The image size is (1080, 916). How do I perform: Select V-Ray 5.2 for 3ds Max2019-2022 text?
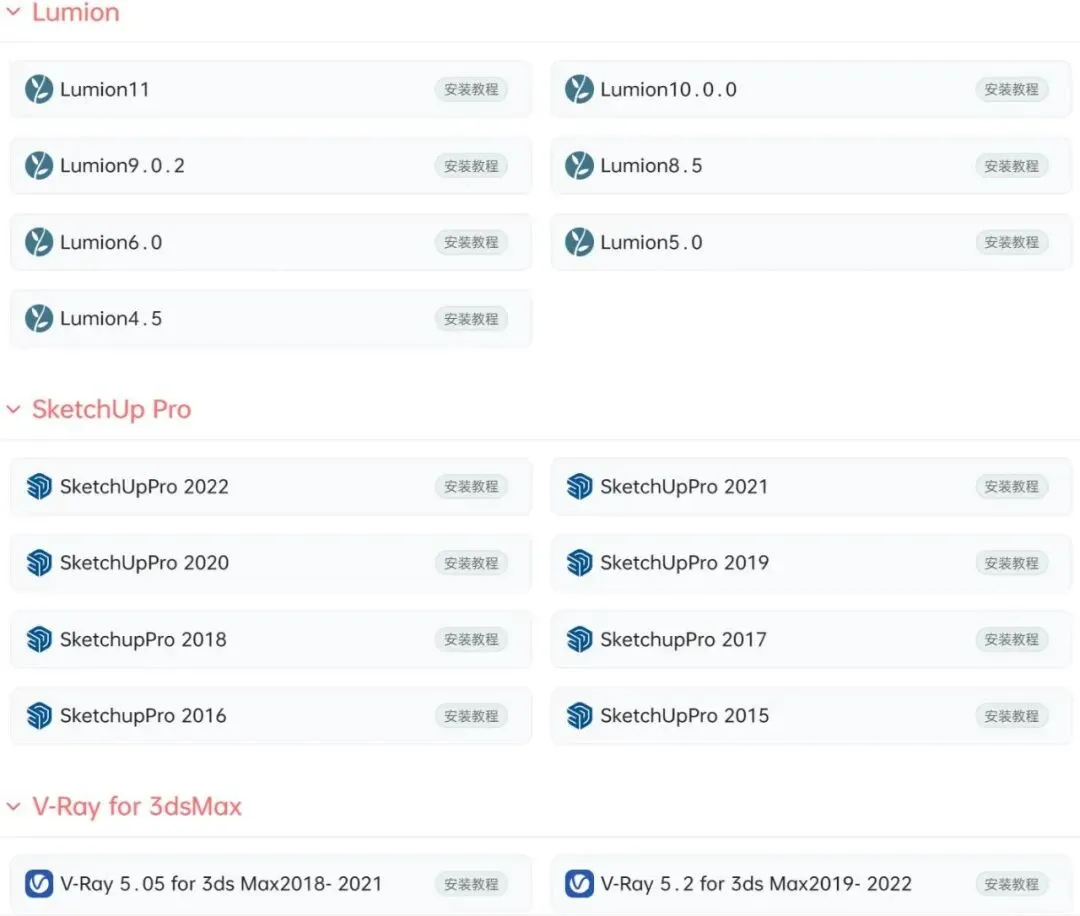(756, 884)
